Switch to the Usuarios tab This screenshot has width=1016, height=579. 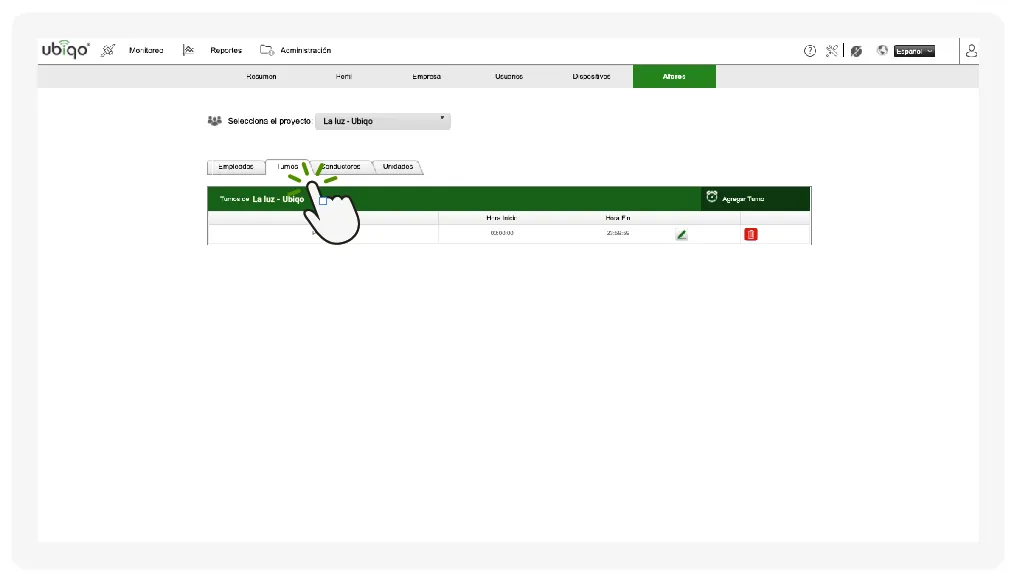[x=509, y=76]
